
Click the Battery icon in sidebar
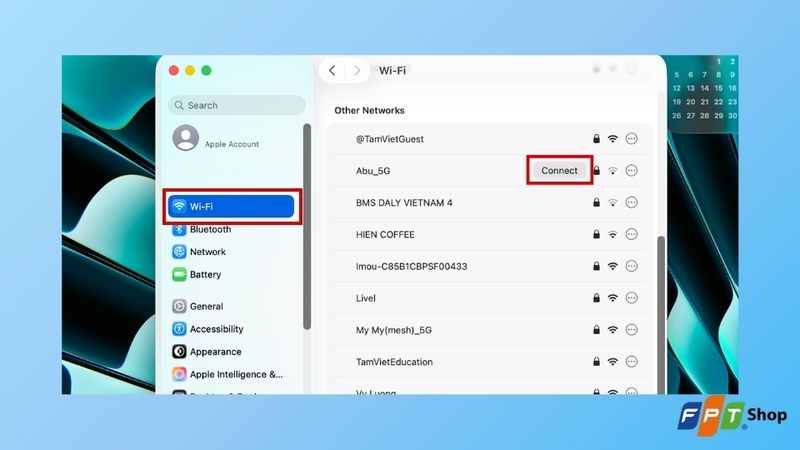click(x=179, y=274)
